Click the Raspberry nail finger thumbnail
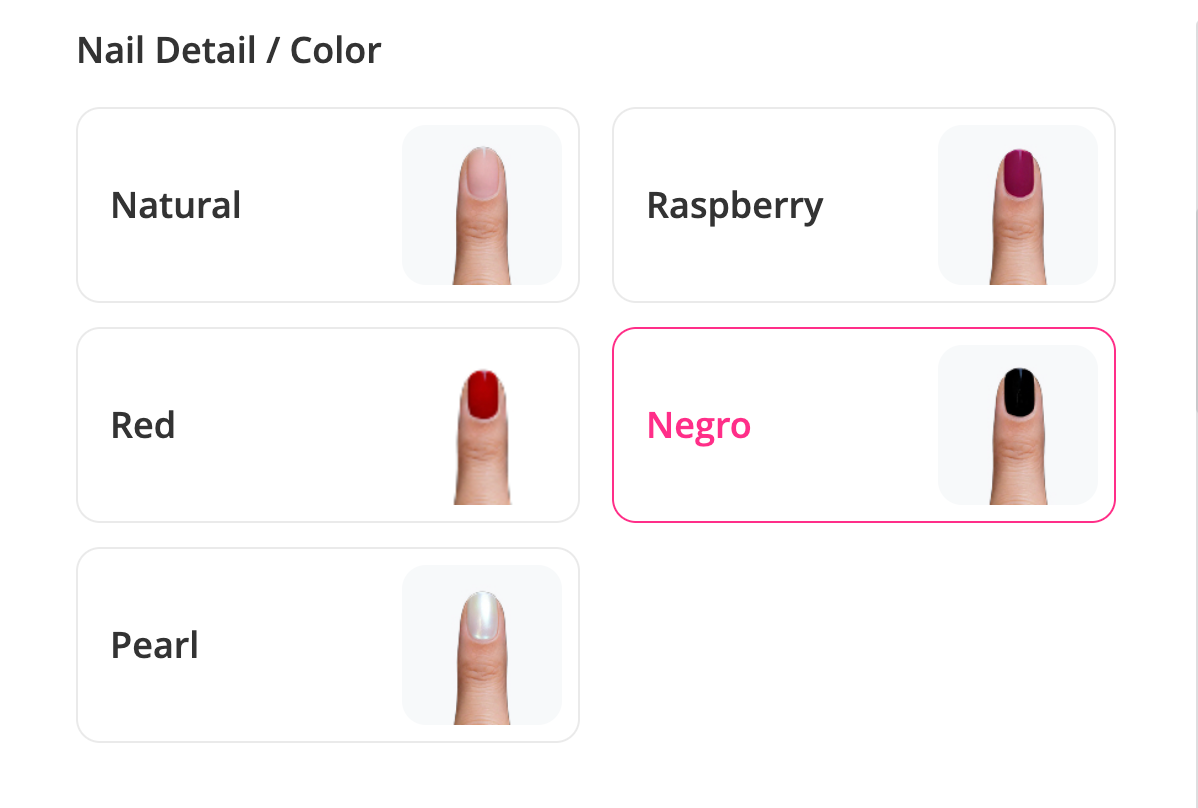The image size is (1198, 808). click(x=1018, y=205)
